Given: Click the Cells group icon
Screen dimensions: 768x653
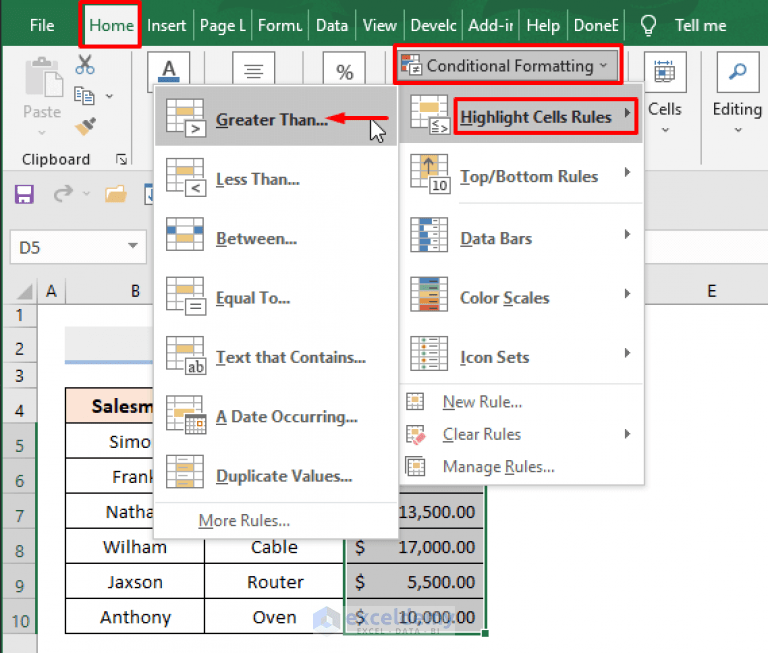Looking at the screenshot, I should 665,73.
